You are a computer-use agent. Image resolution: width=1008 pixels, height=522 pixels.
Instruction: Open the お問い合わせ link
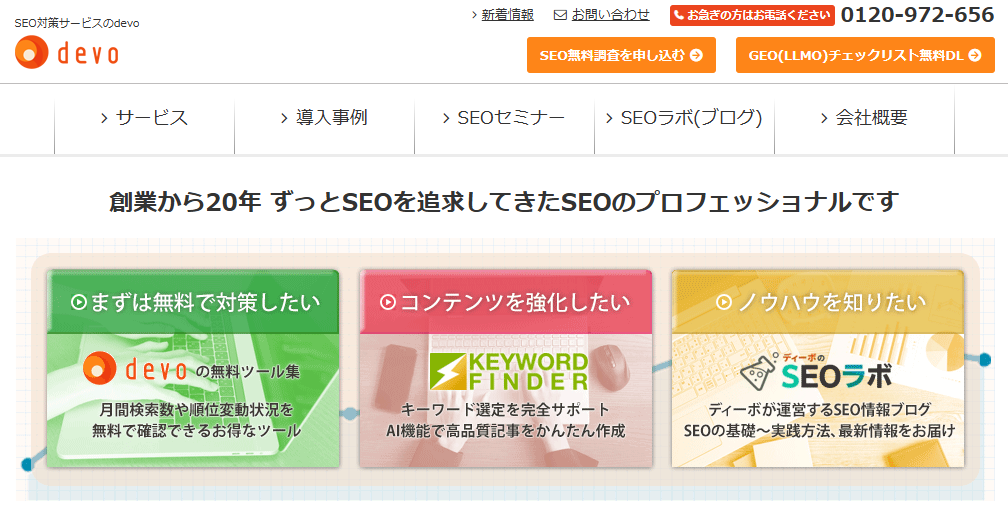click(610, 15)
